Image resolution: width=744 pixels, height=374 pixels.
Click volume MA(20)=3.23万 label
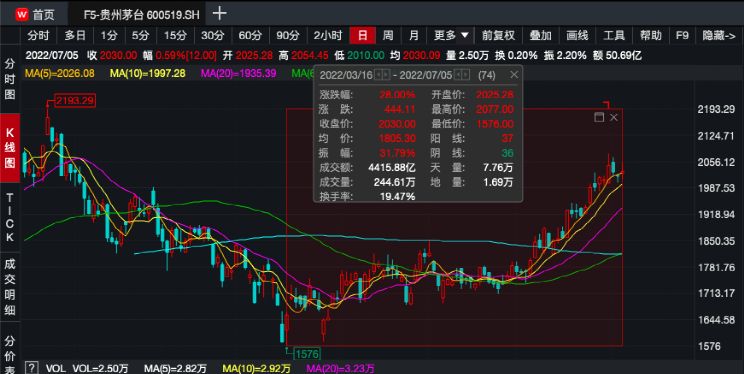340,368
